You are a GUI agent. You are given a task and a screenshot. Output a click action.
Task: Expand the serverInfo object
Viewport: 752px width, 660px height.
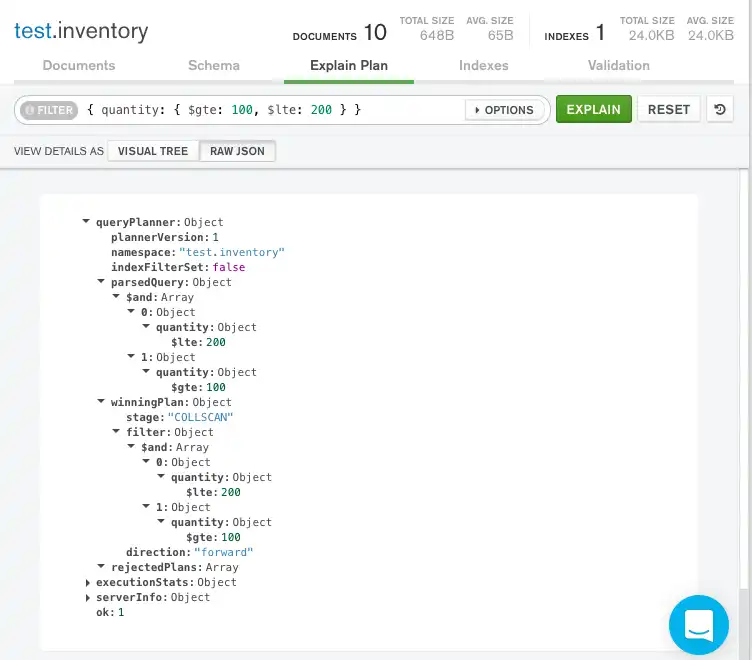(87, 597)
